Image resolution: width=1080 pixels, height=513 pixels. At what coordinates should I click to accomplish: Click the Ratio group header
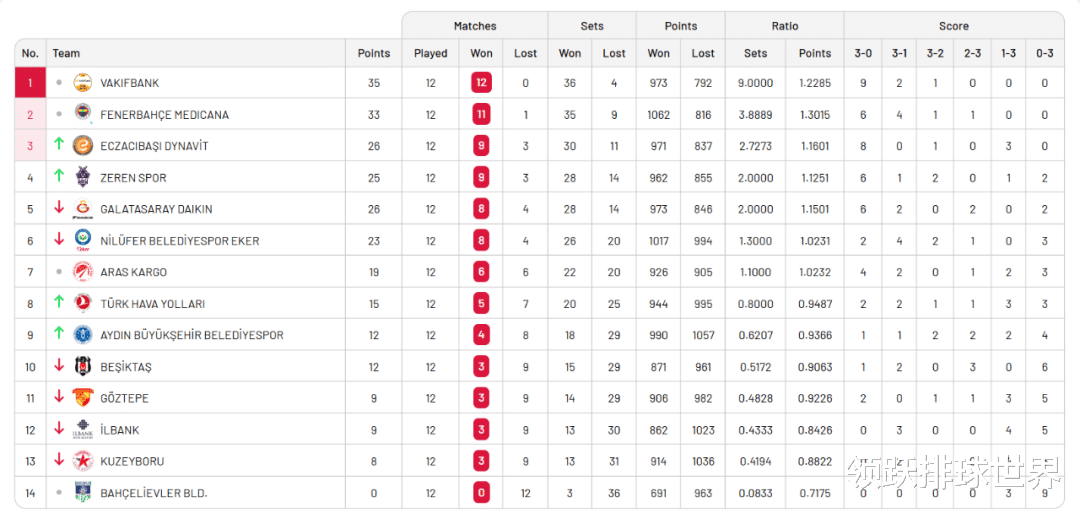(785, 26)
